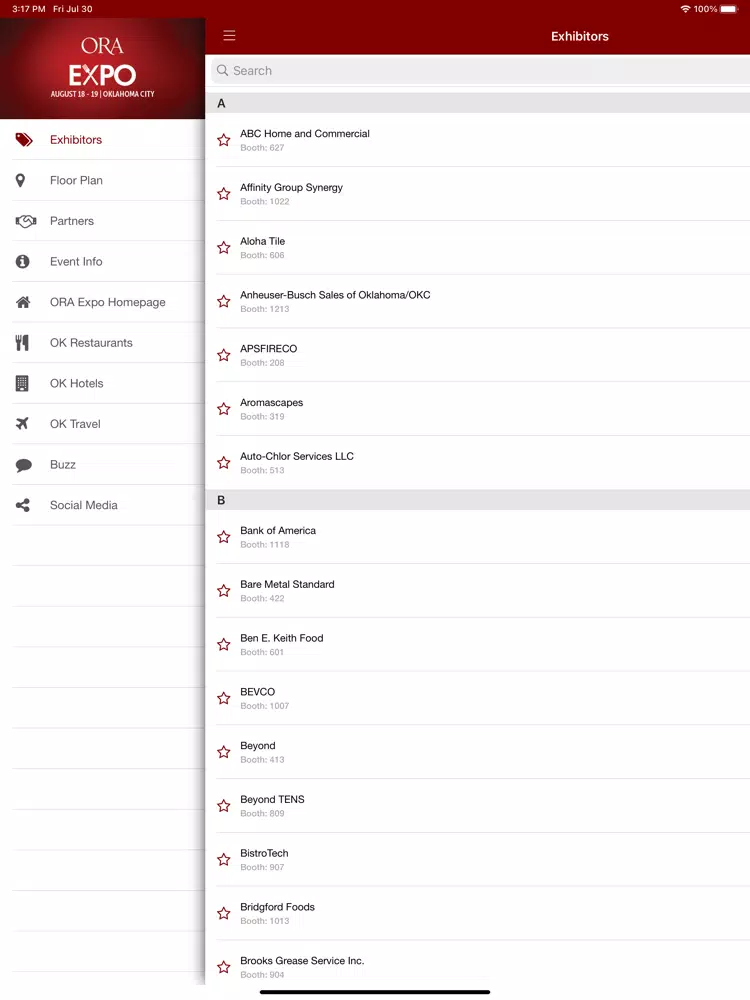The width and height of the screenshot is (750, 1000).
Task: Click the OK Restaurants fork icon
Action: (22, 343)
